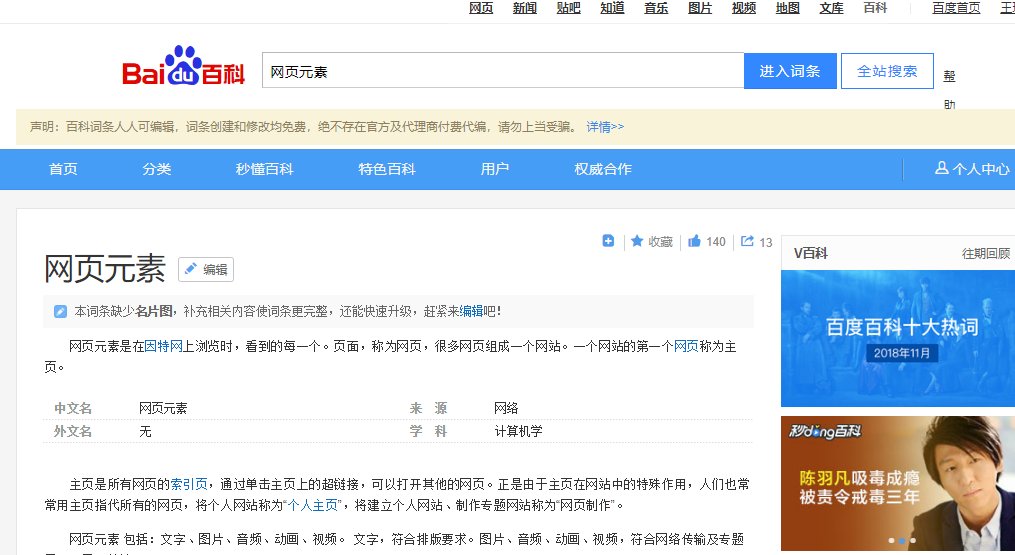Screen dimensions: 1015x555
Task: Open the 图片 top navigation link
Action: click(x=700, y=8)
